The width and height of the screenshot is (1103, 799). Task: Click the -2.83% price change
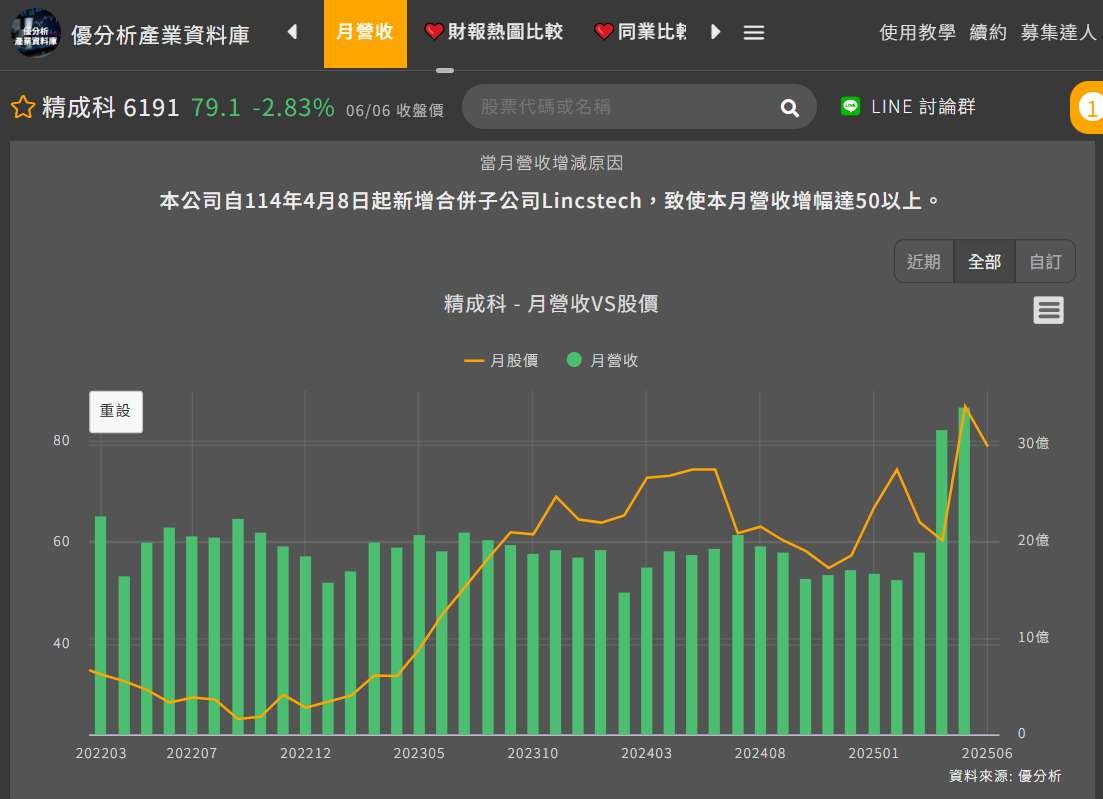[x=293, y=108]
